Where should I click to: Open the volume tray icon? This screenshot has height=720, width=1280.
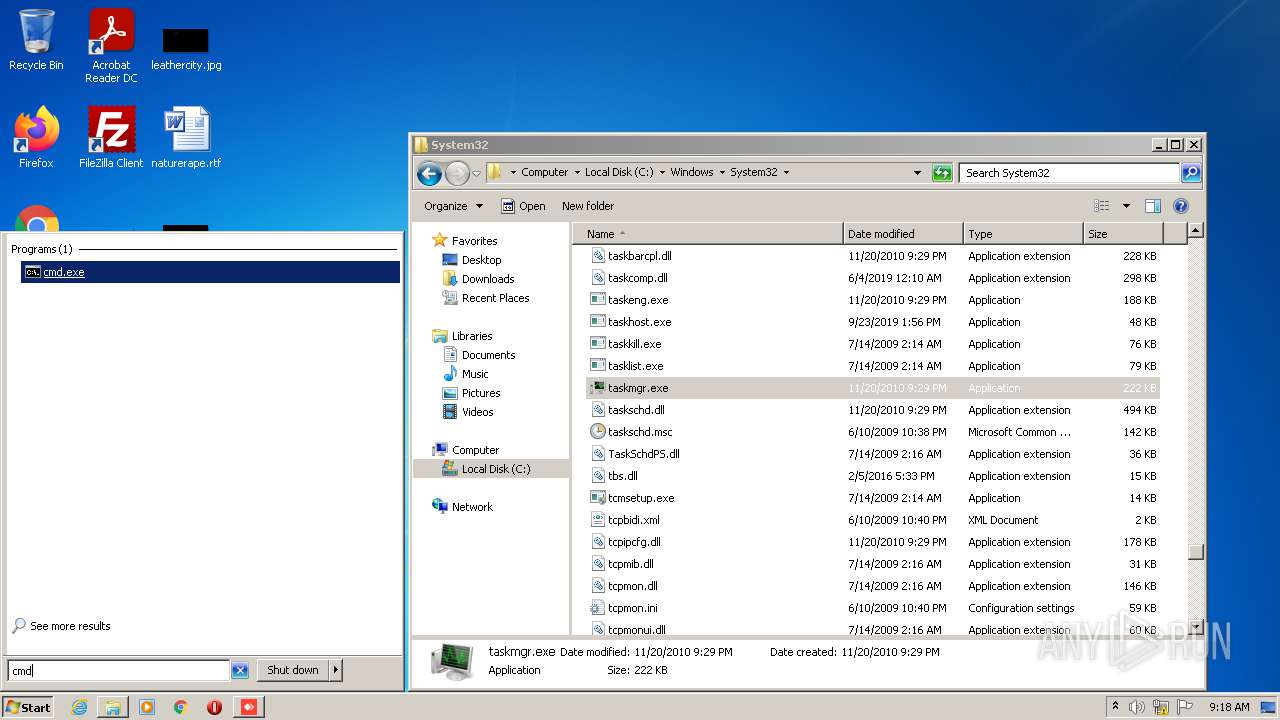(x=1137, y=707)
